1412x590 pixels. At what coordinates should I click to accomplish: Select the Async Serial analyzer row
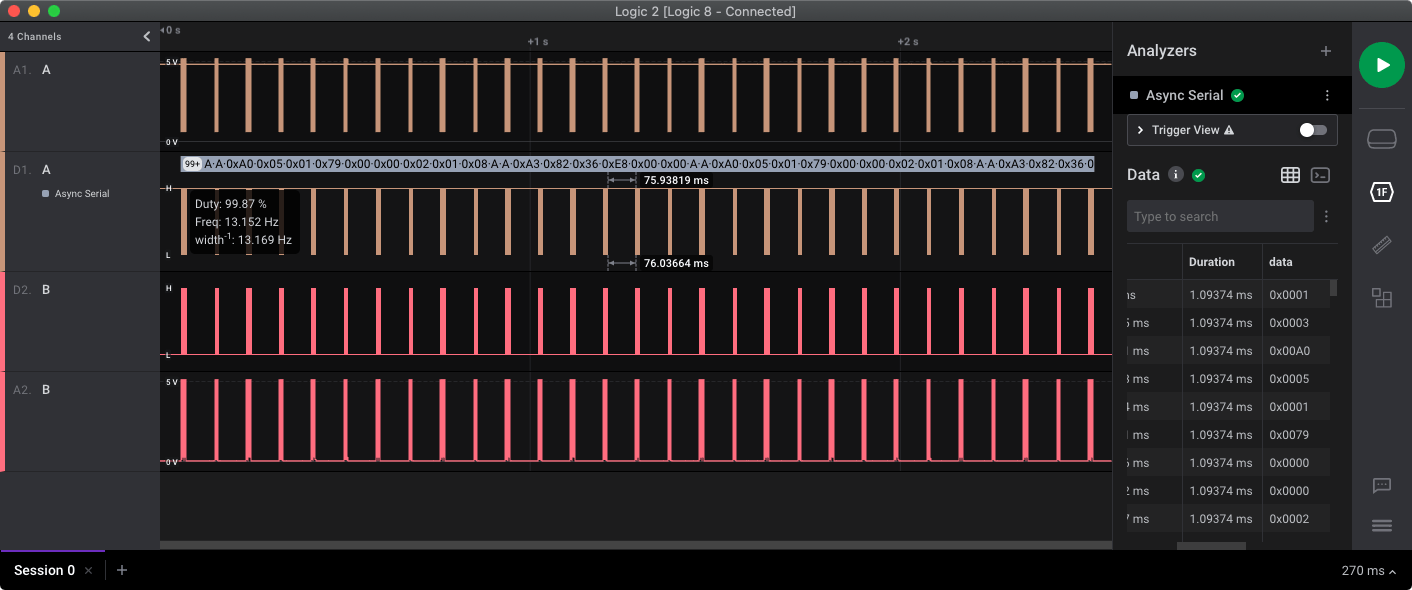point(1232,96)
